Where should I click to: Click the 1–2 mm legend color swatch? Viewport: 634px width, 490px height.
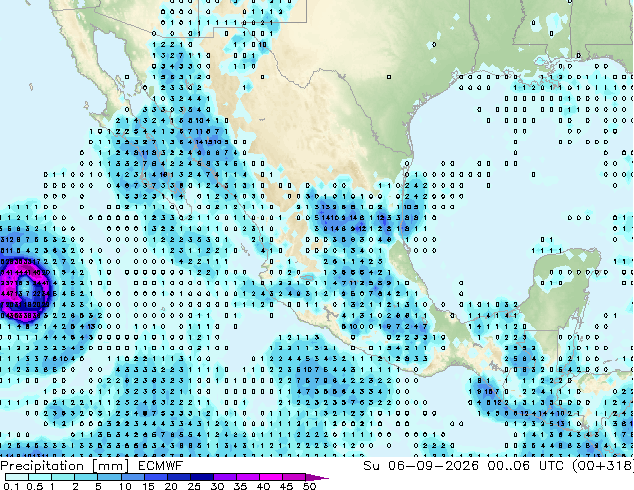(x=63, y=477)
